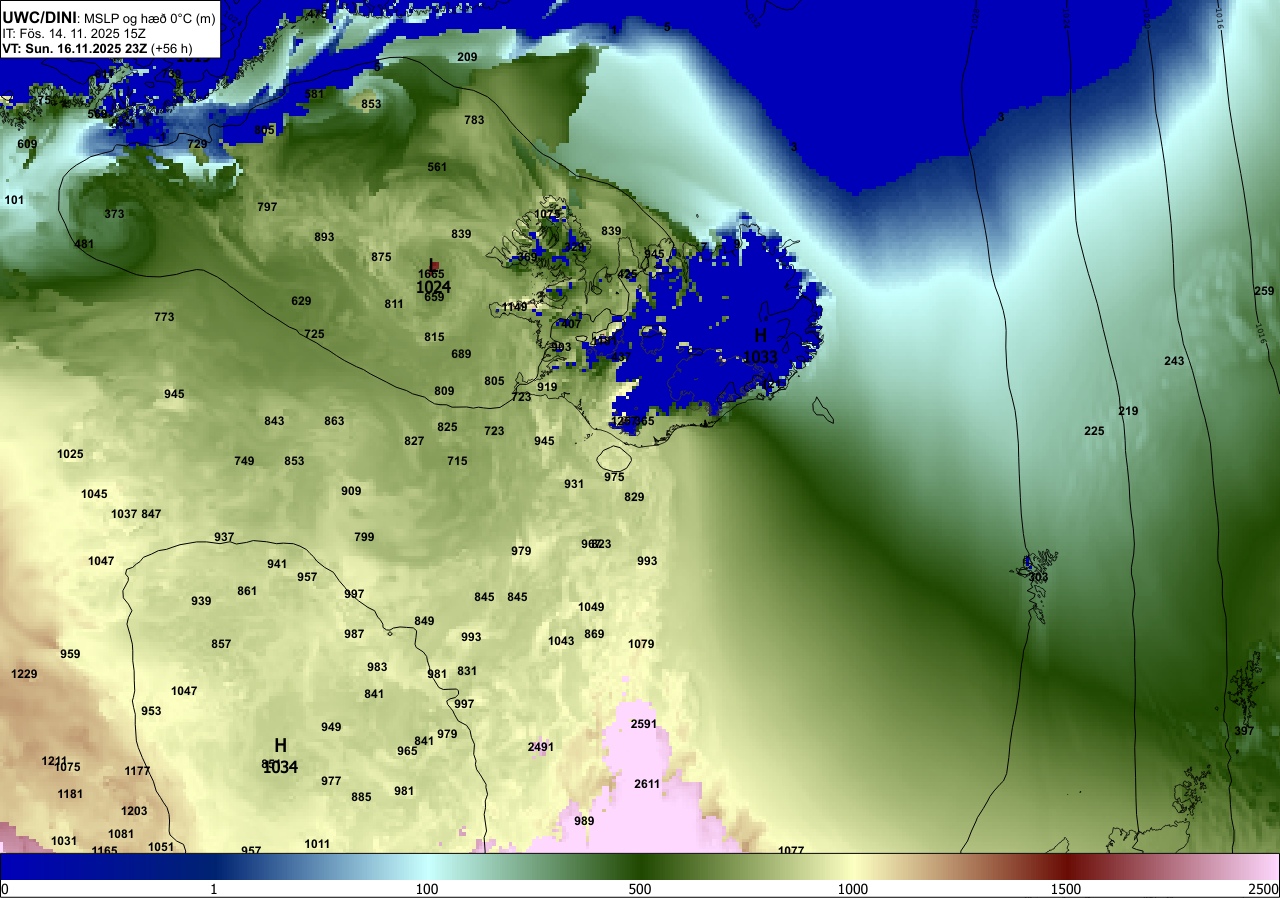Image resolution: width=1280 pixels, height=898 pixels.
Task: Click the 209 height value
Action: pyautogui.click(x=467, y=57)
